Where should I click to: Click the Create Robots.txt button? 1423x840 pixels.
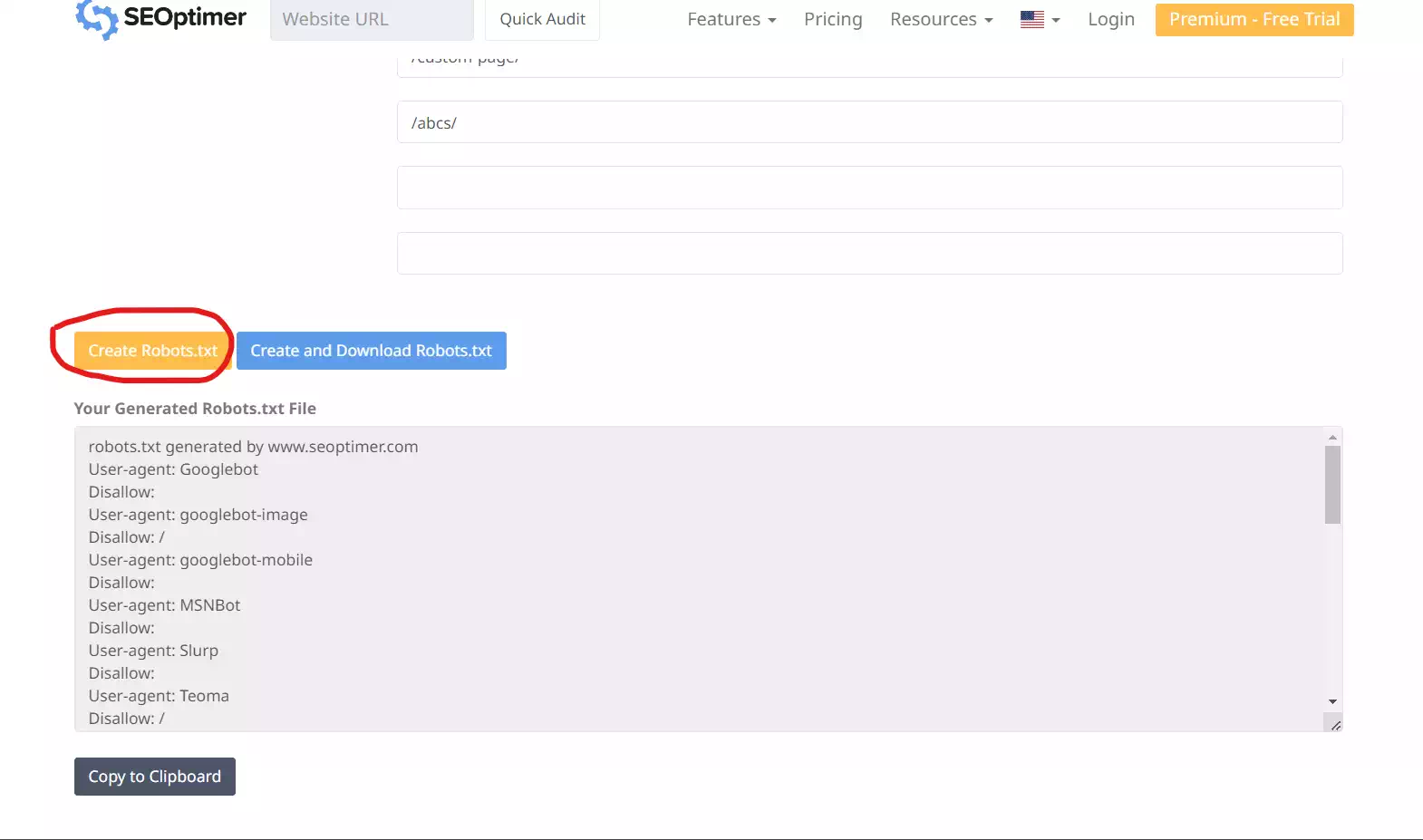click(152, 351)
